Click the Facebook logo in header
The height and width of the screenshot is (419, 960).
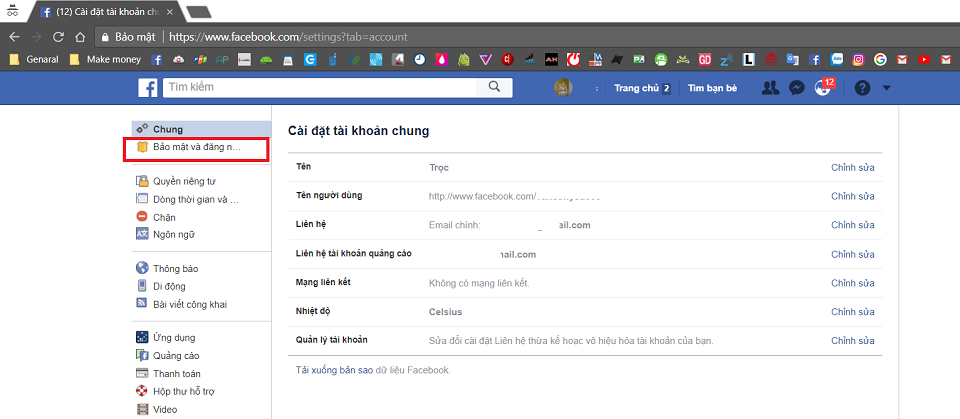[x=148, y=88]
